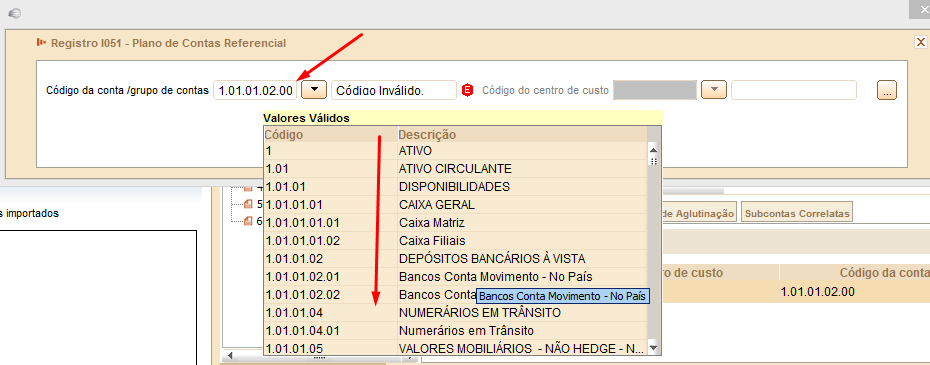
Task: Select row NUMERÁRIOS EM TRÂNSITO
Action: 456,312
